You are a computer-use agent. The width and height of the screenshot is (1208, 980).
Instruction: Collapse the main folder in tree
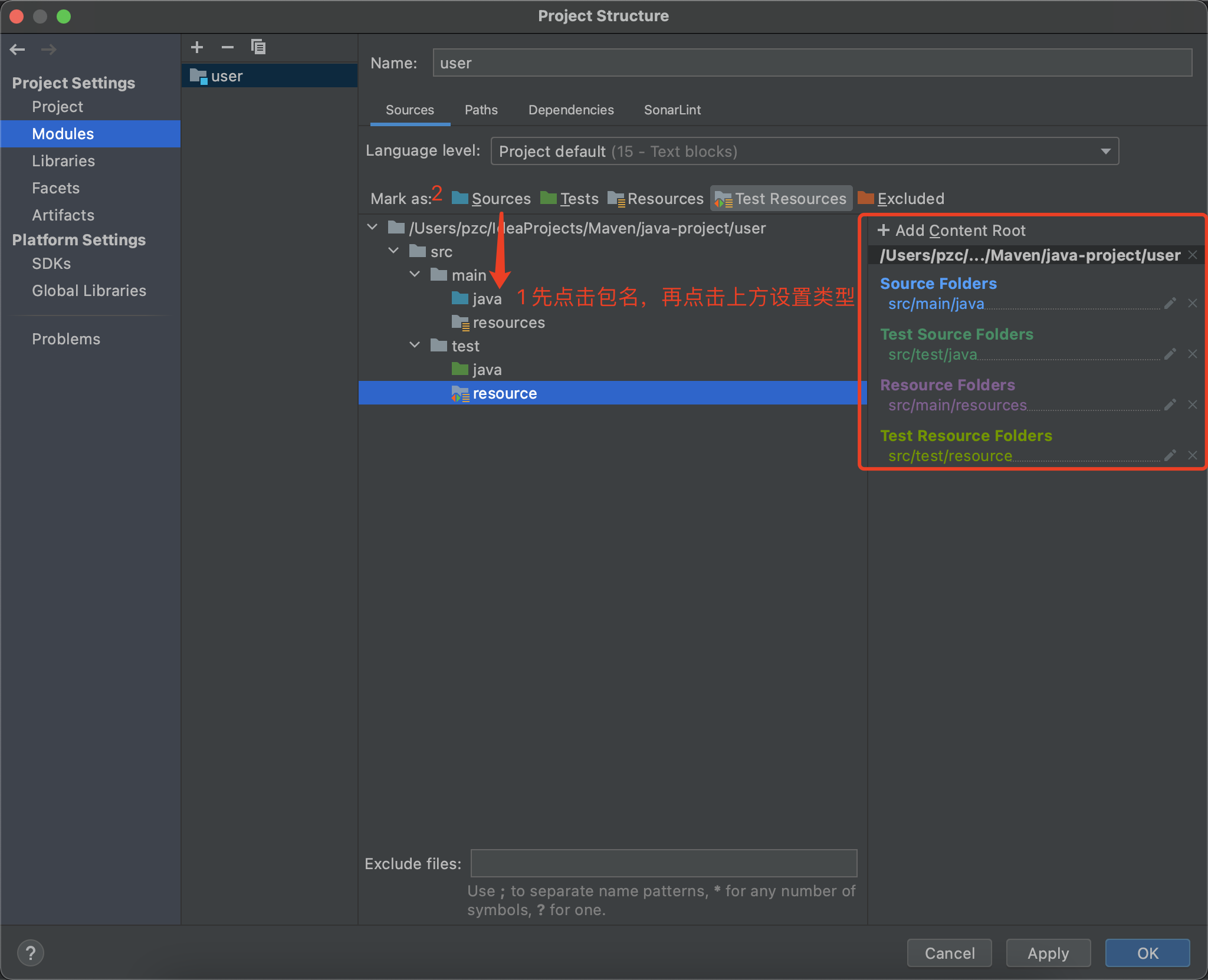[x=415, y=275]
